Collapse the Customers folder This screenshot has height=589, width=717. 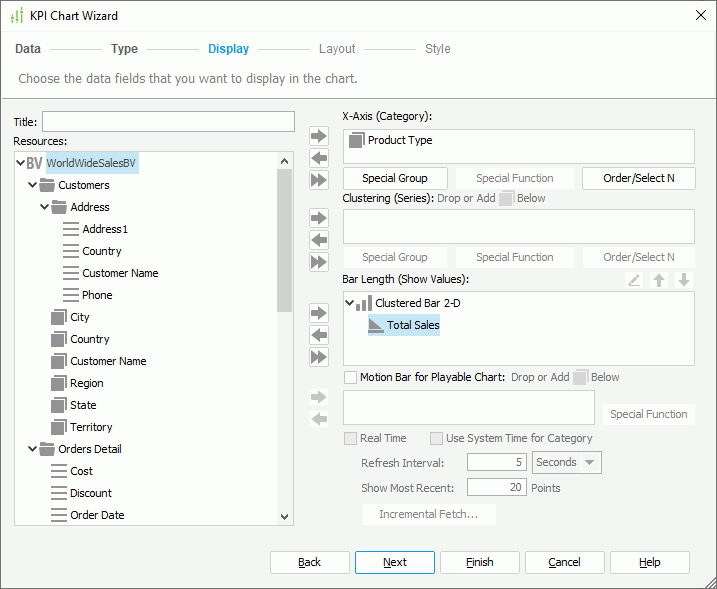[32, 185]
